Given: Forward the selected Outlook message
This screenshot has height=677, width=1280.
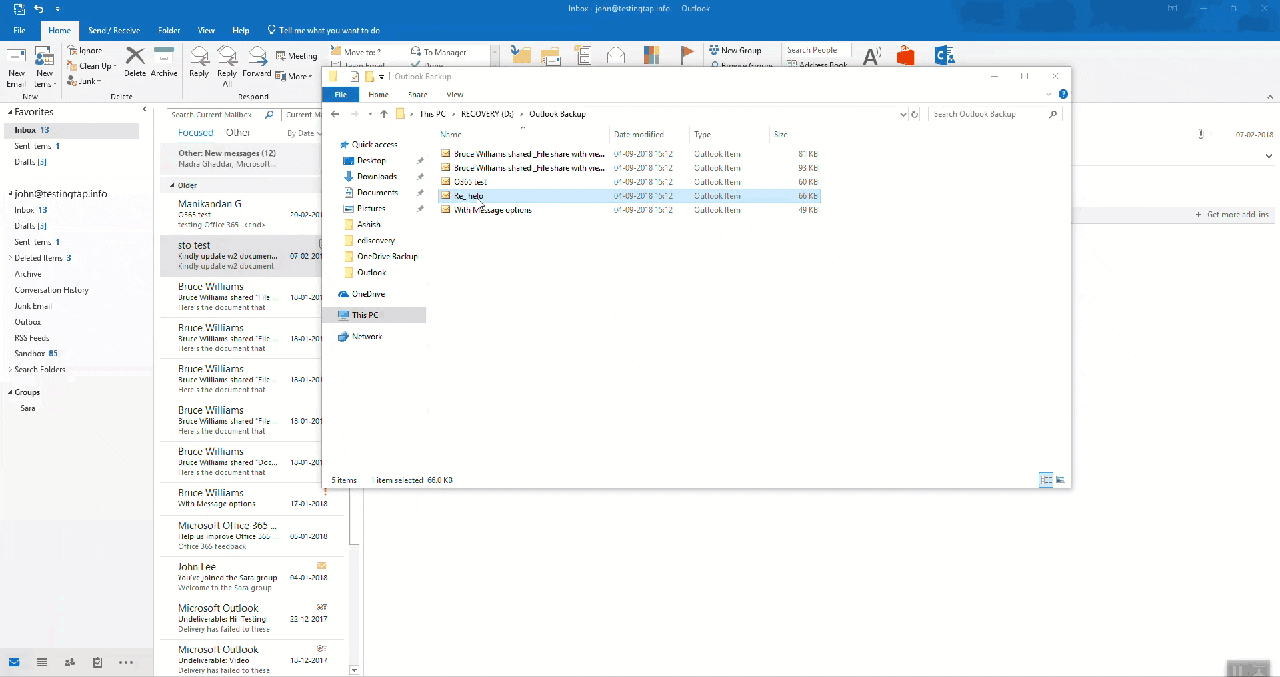Looking at the screenshot, I should pyautogui.click(x=257, y=62).
